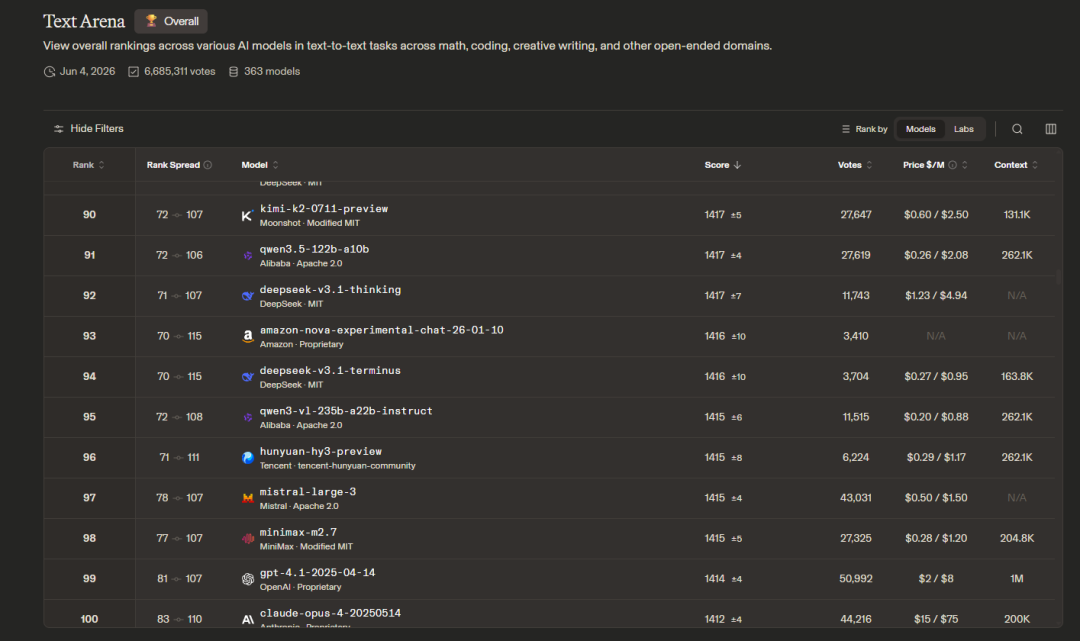Click the 131.1K context cell
This screenshot has width=1080, height=641.
click(x=1017, y=215)
